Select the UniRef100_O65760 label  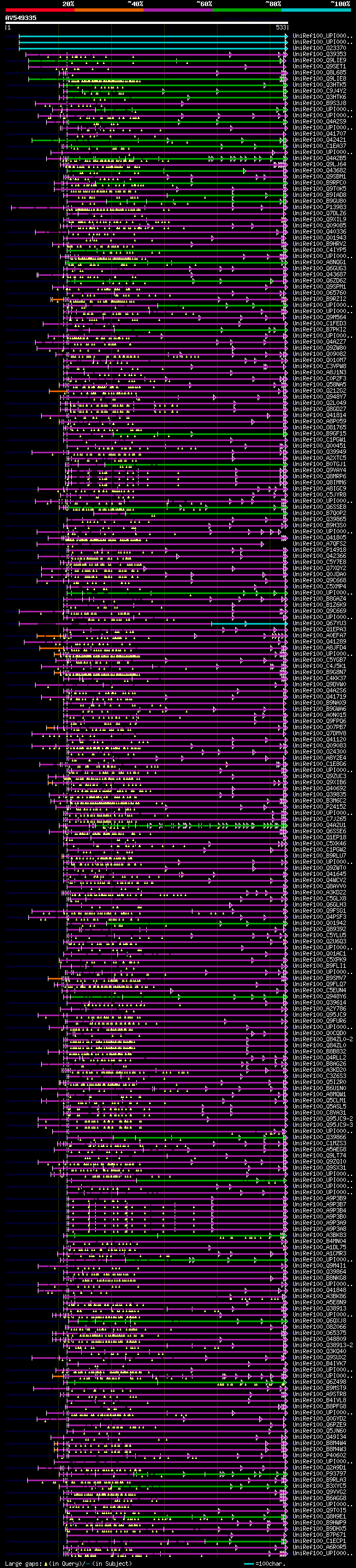(x=319, y=293)
